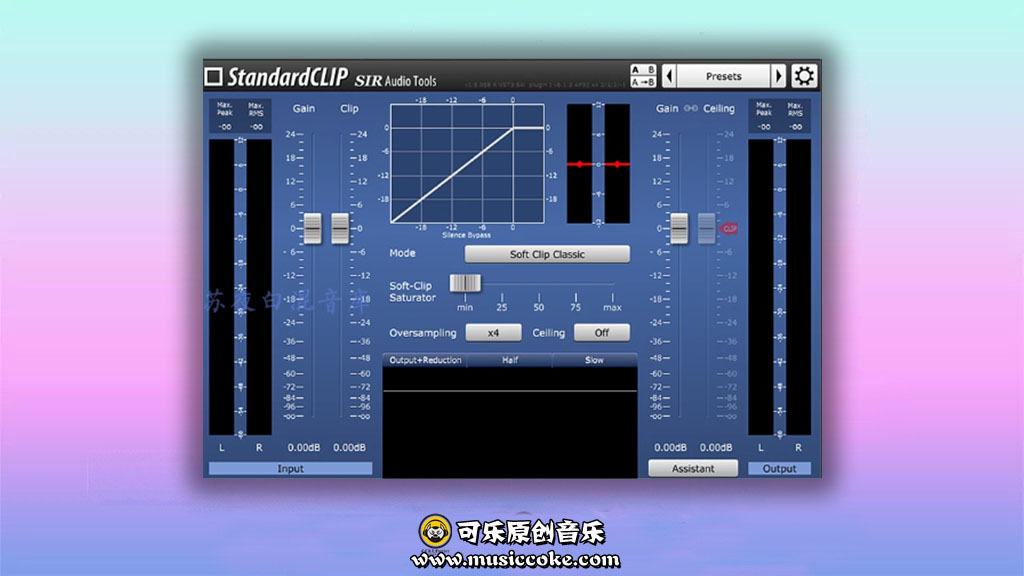This screenshot has height=576, width=1024.
Task: Click the output Ceiling fader handle
Action: click(706, 229)
